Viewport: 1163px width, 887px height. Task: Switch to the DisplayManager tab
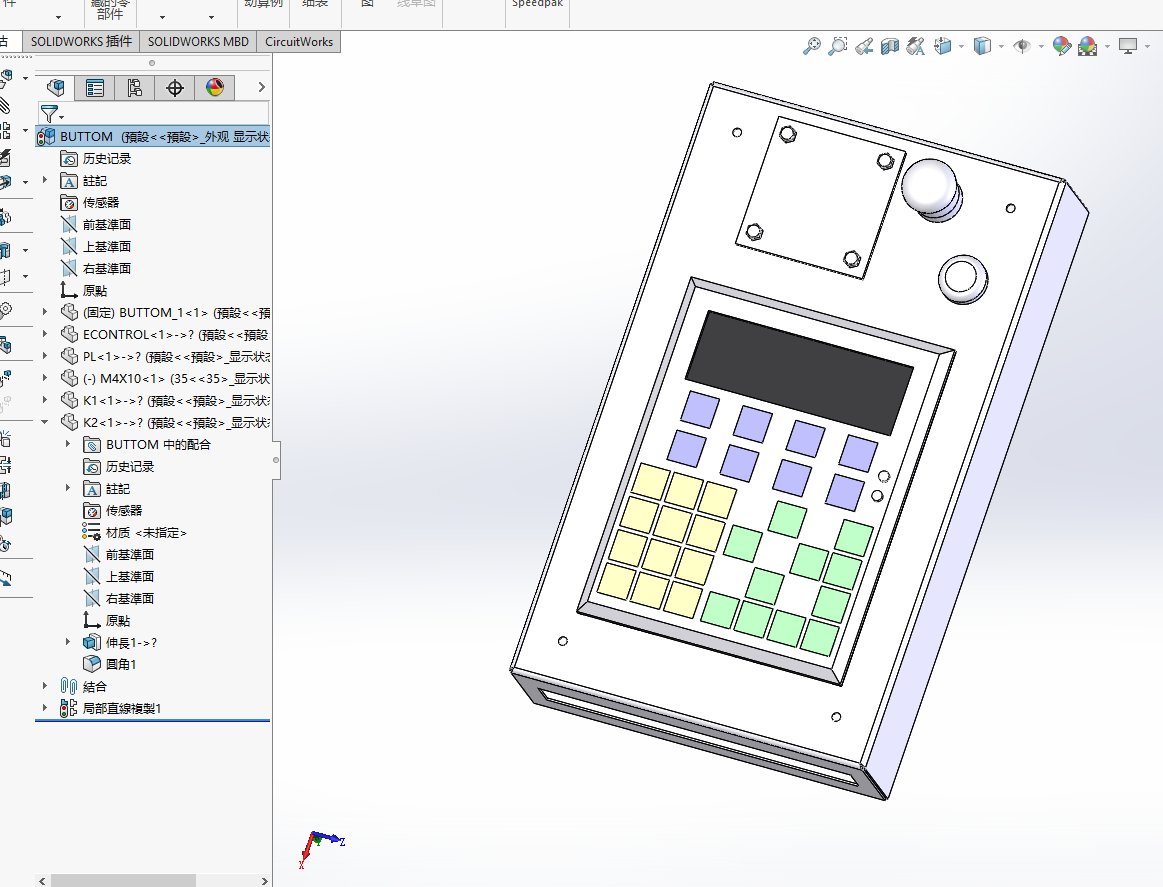214,88
